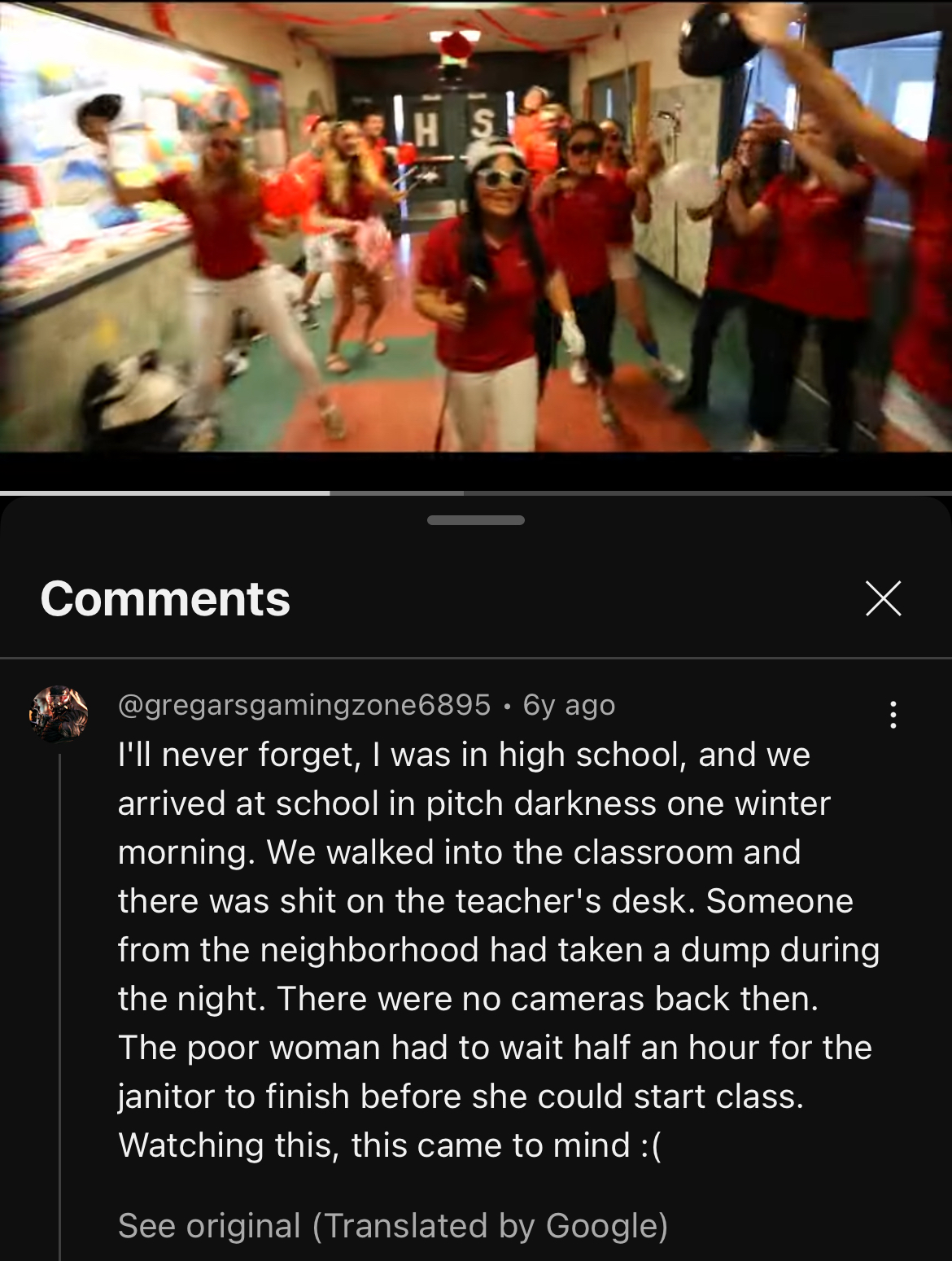Seek to the end of the played progress bar portion

pyautogui.click(x=330, y=493)
